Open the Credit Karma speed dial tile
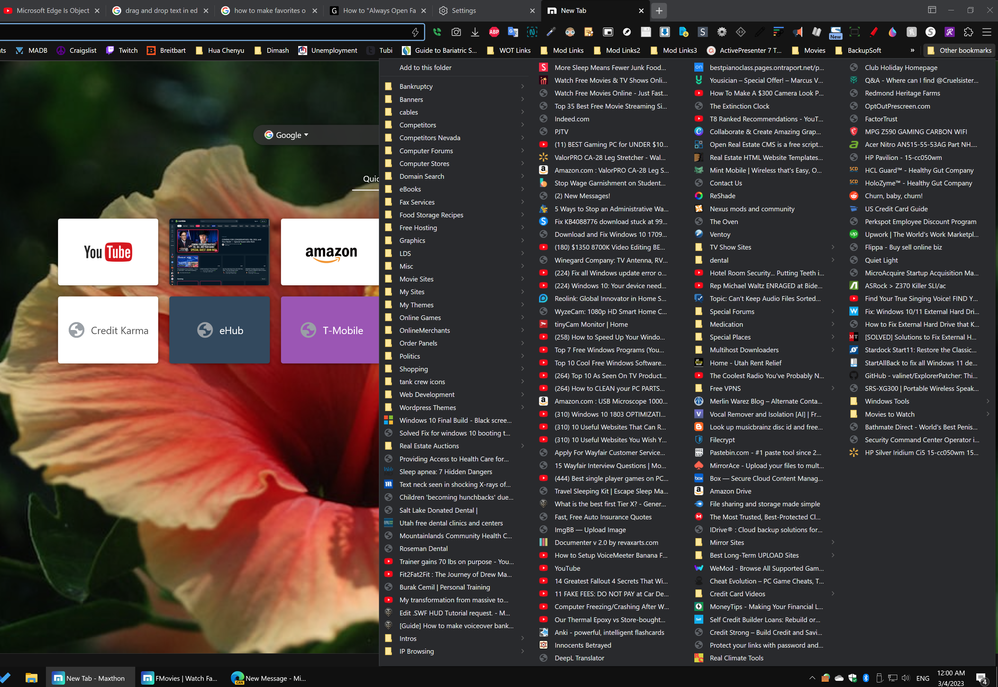Viewport: 998px width, 687px height. pyautogui.click(x=108, y=330)
